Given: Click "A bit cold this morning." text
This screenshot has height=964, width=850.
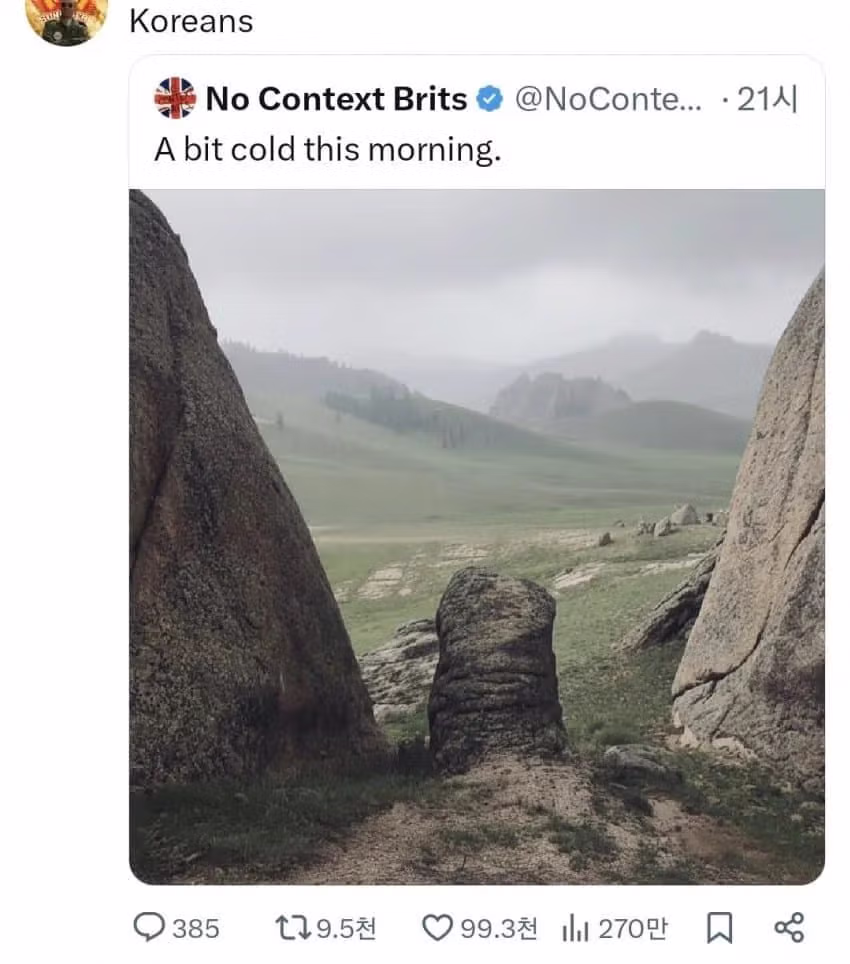Looking at the screenshot, I should pyautogui.click(x=327, y=150).
